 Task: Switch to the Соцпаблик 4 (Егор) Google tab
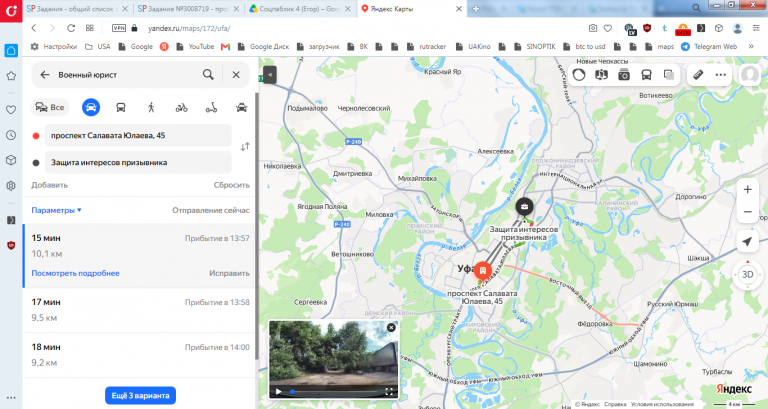tap(300, 9)
